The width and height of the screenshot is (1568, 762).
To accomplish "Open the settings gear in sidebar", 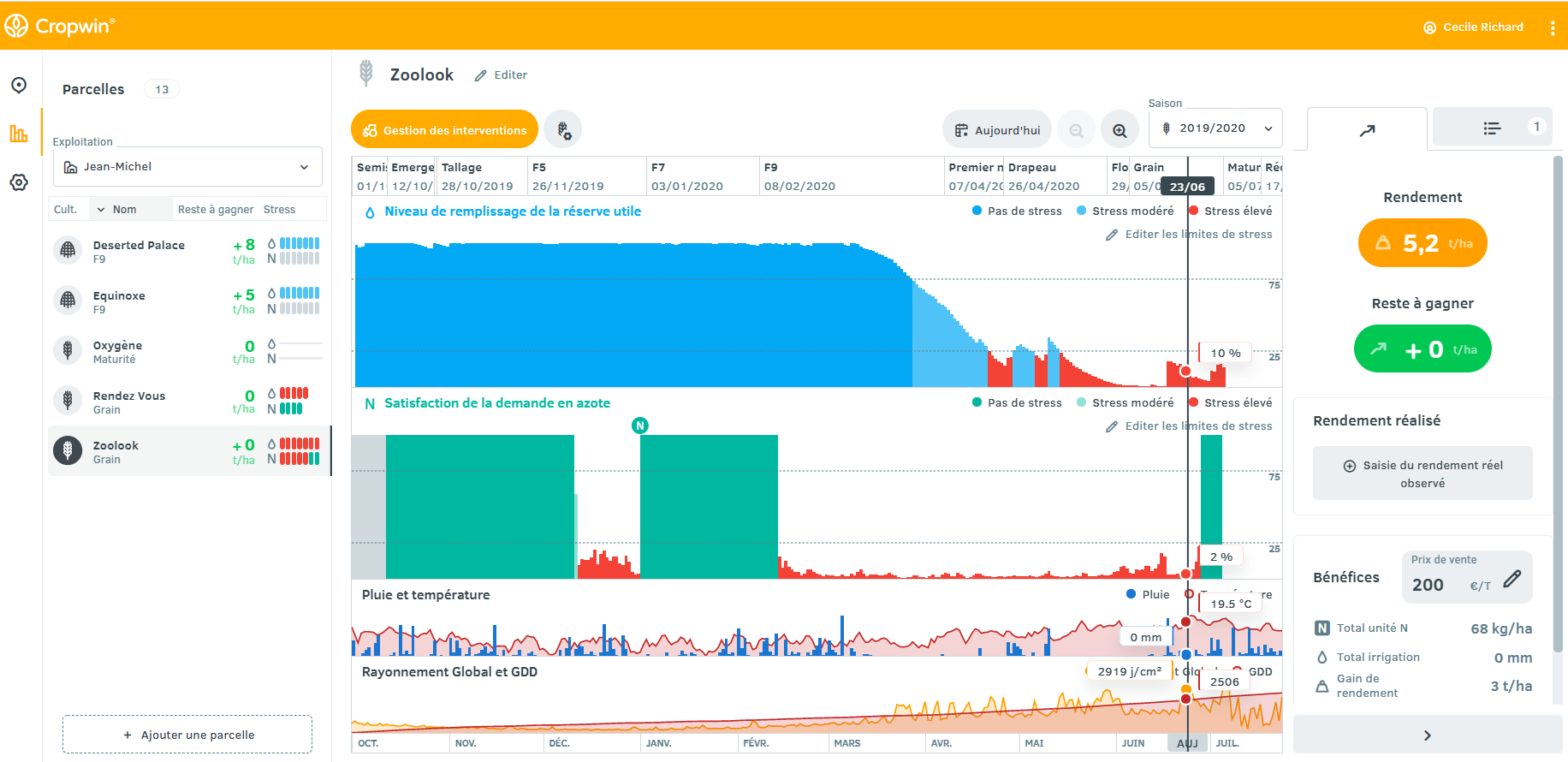I will click(x=19, y=182).
